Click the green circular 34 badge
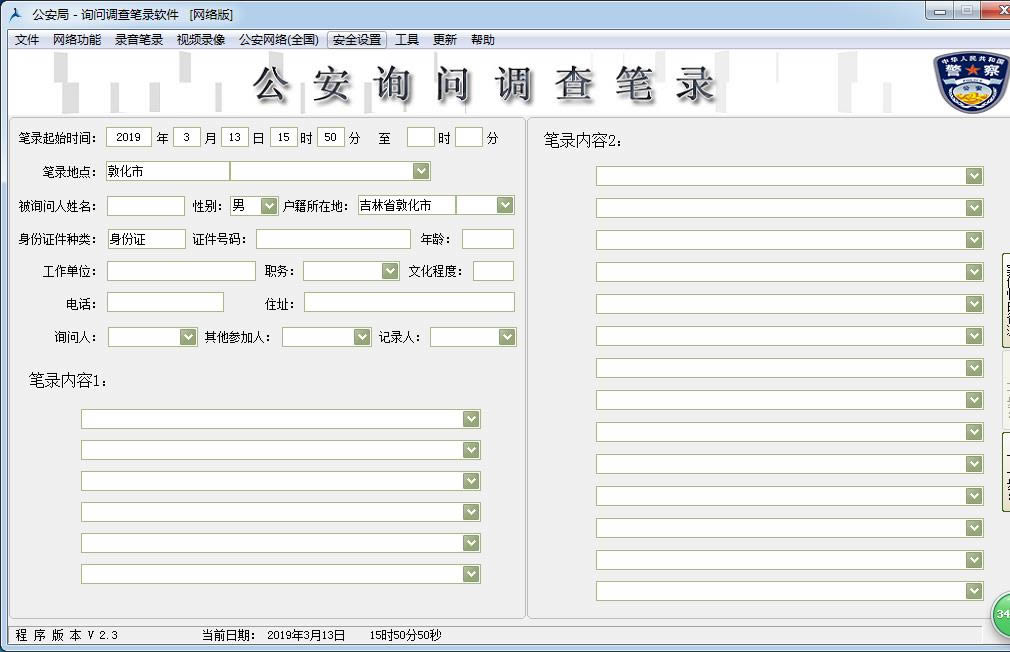The height and width of the screenshot is (652, 1010). [1000, 614]
